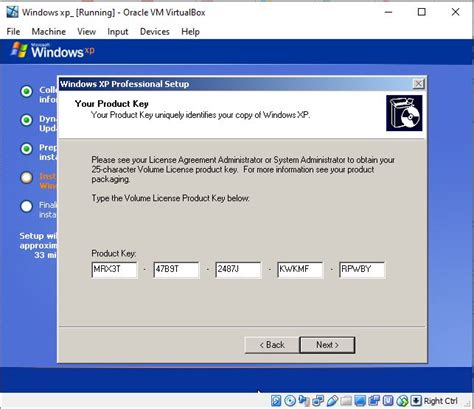This screenshot has width=474, height=409.
Task: Open the Devices menu
Action: pyautogui.click(x=155, y=32)
